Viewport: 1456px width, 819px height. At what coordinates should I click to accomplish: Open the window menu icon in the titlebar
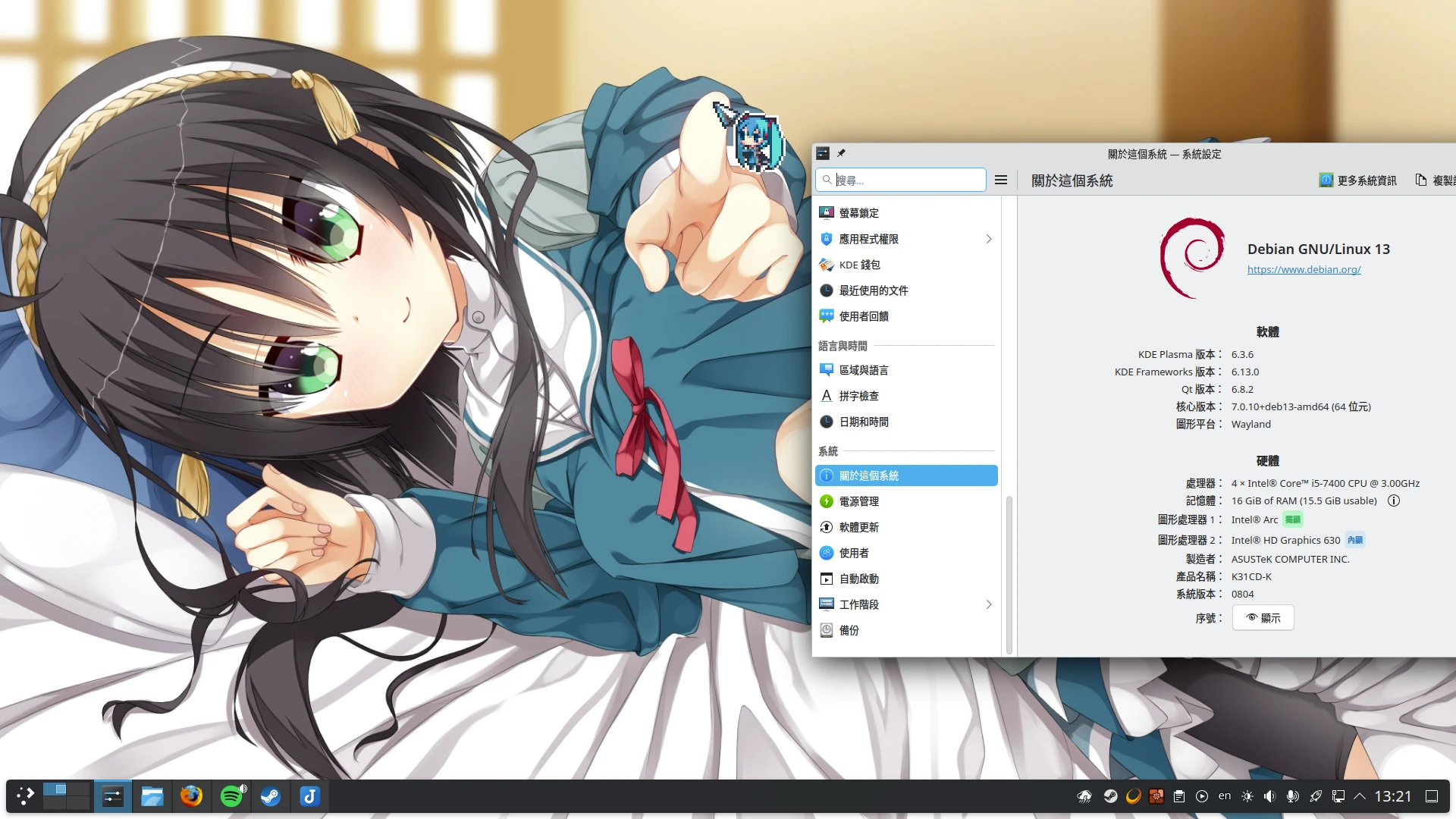click(x=823, y=153)
